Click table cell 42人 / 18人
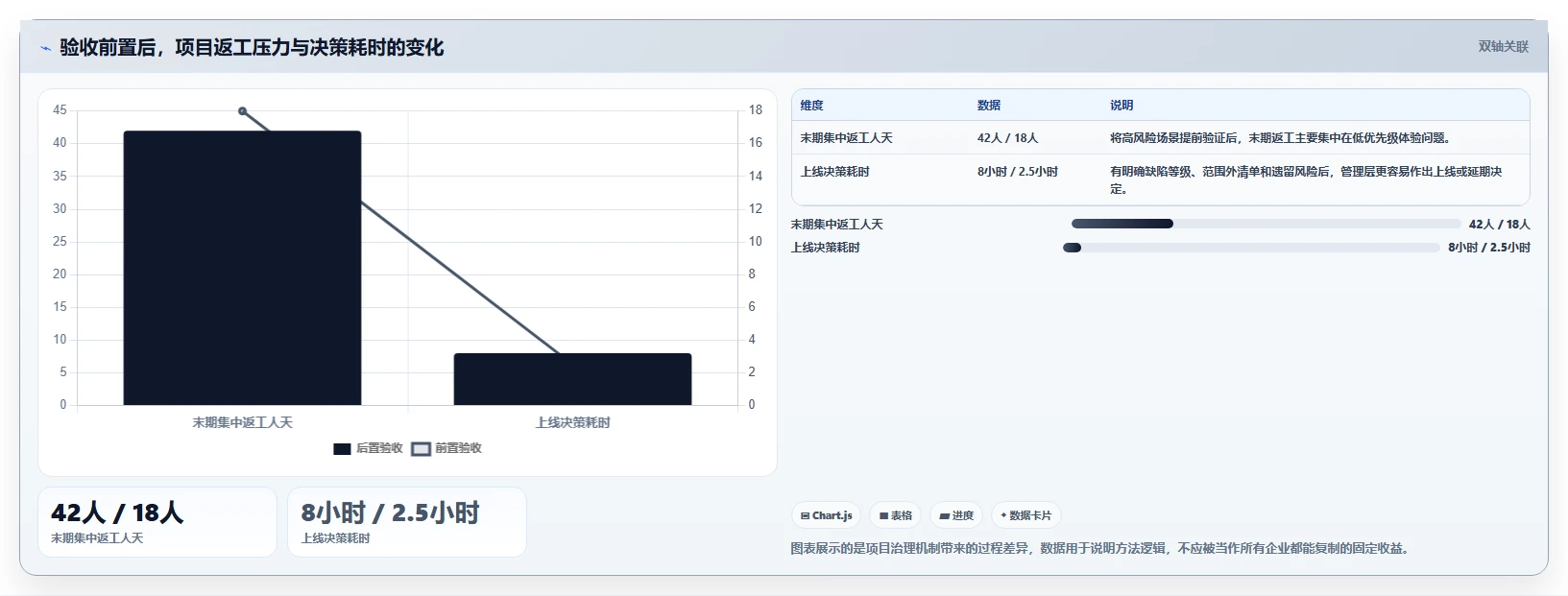 pyautogui.click(x=1007, y=138)
